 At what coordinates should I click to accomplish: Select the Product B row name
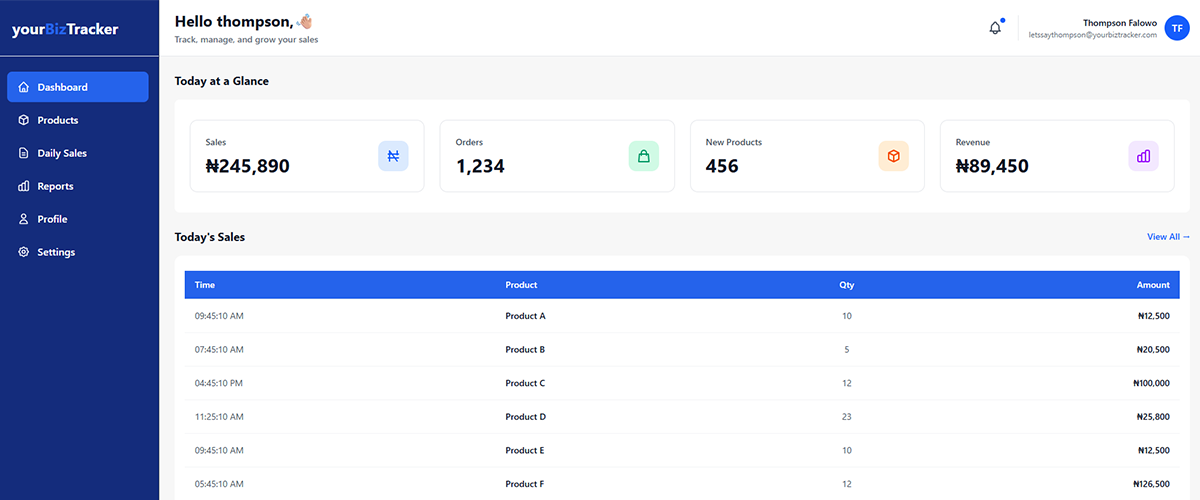(x=525, y=350)
